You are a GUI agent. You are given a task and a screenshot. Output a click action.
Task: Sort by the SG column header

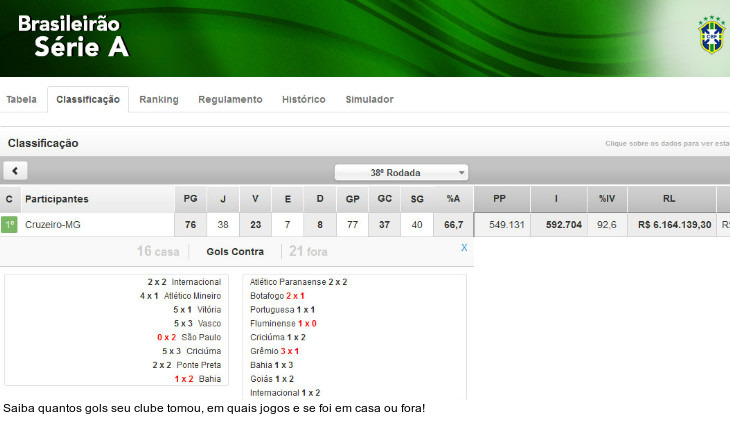click(417, 199)
